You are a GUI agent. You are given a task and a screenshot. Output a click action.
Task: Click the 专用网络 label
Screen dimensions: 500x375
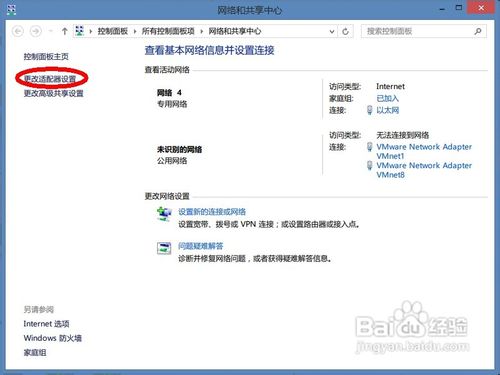click(x=172, y=104)
